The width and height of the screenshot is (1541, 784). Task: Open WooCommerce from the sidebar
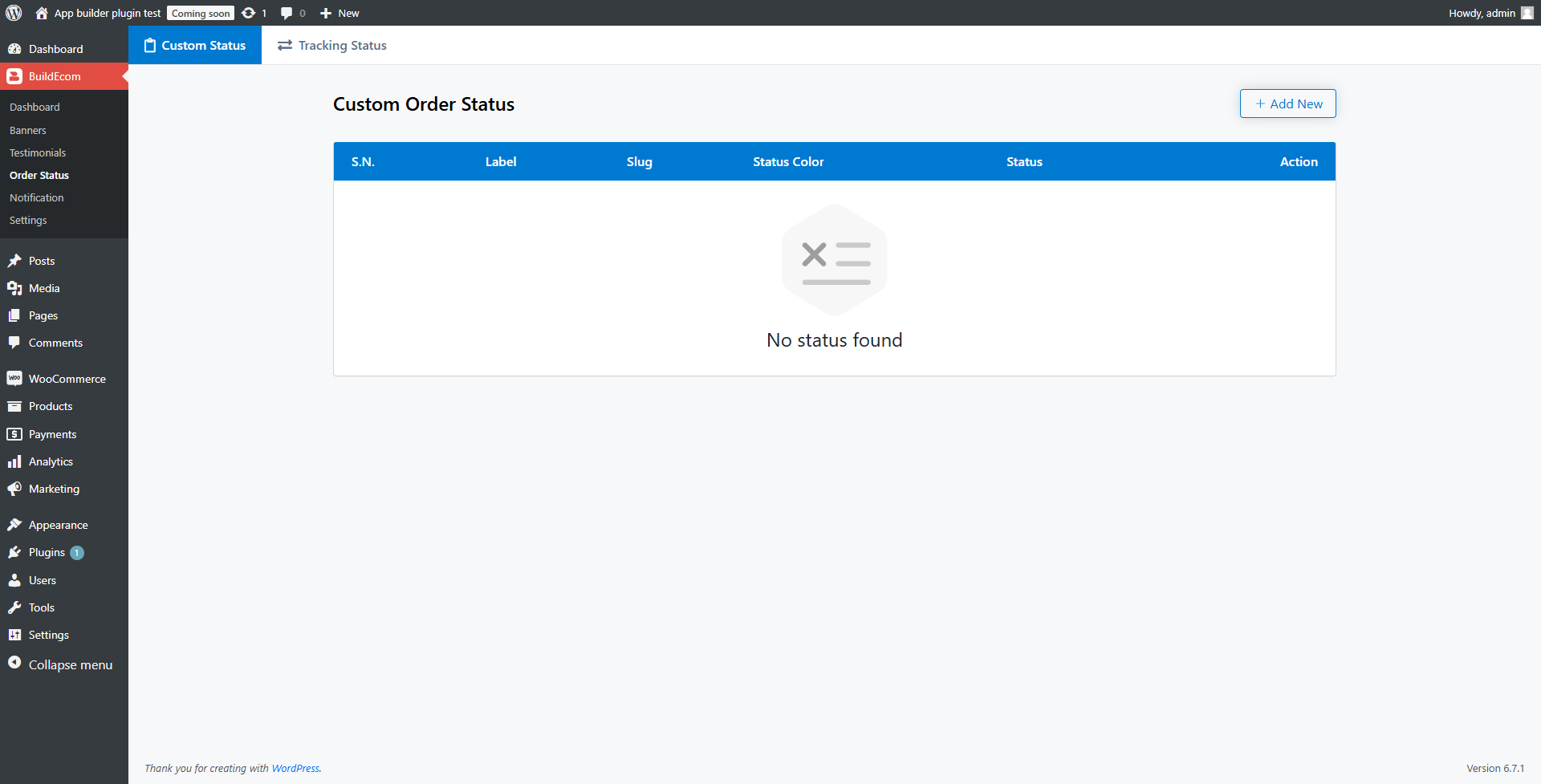coord(67,379)
